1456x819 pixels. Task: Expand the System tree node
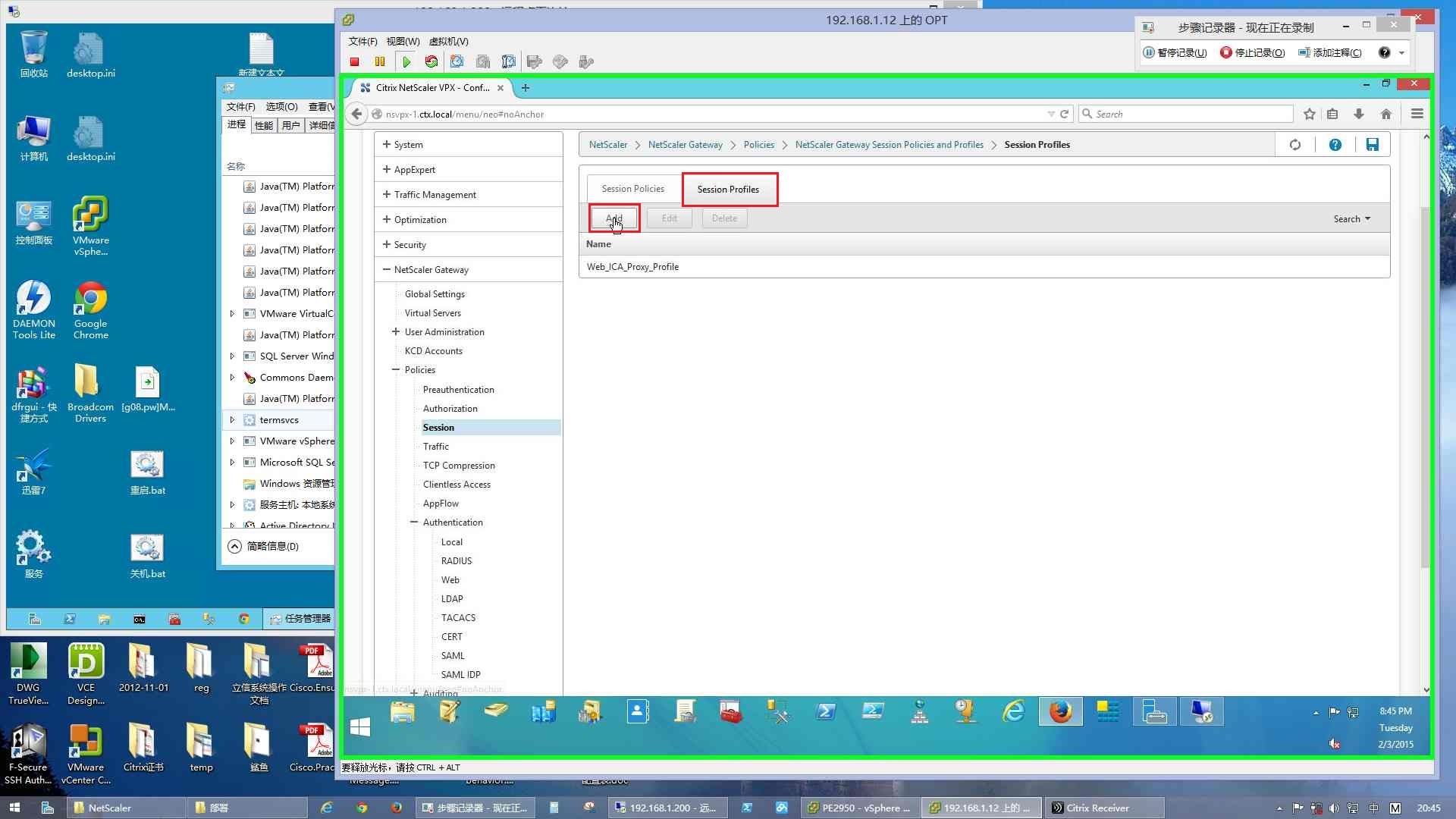point(387,144)
